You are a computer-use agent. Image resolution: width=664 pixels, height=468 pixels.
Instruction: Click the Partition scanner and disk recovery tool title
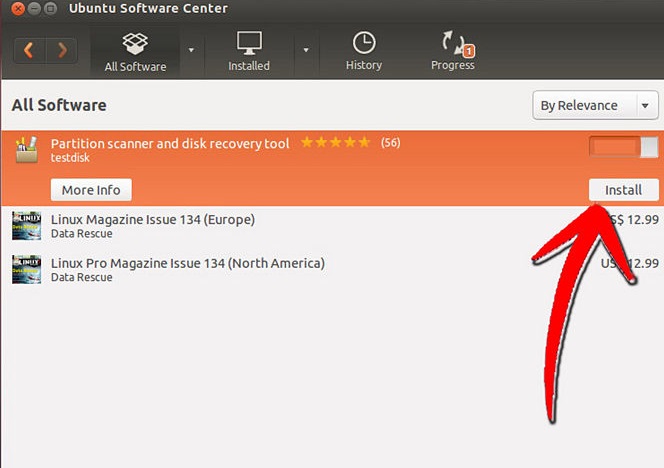pos(170,144)
